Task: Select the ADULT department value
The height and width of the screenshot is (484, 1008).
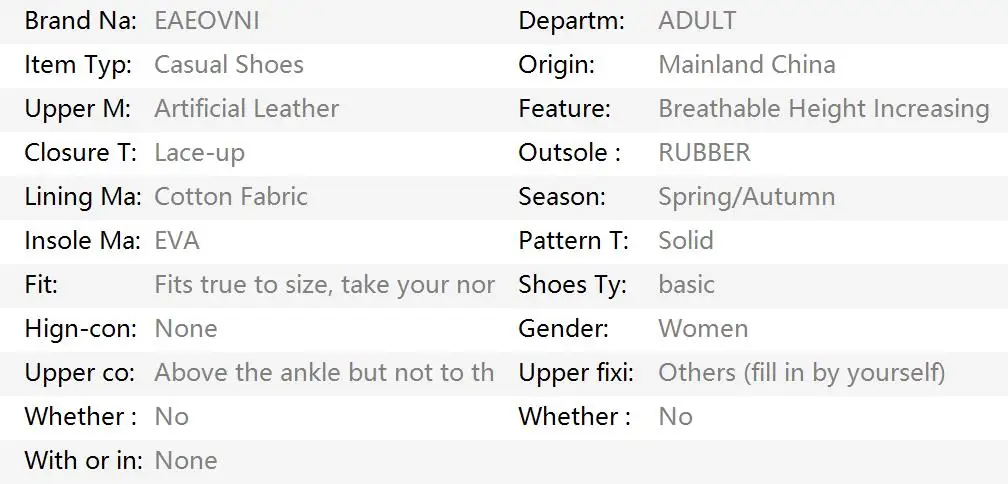Action: 697,21
